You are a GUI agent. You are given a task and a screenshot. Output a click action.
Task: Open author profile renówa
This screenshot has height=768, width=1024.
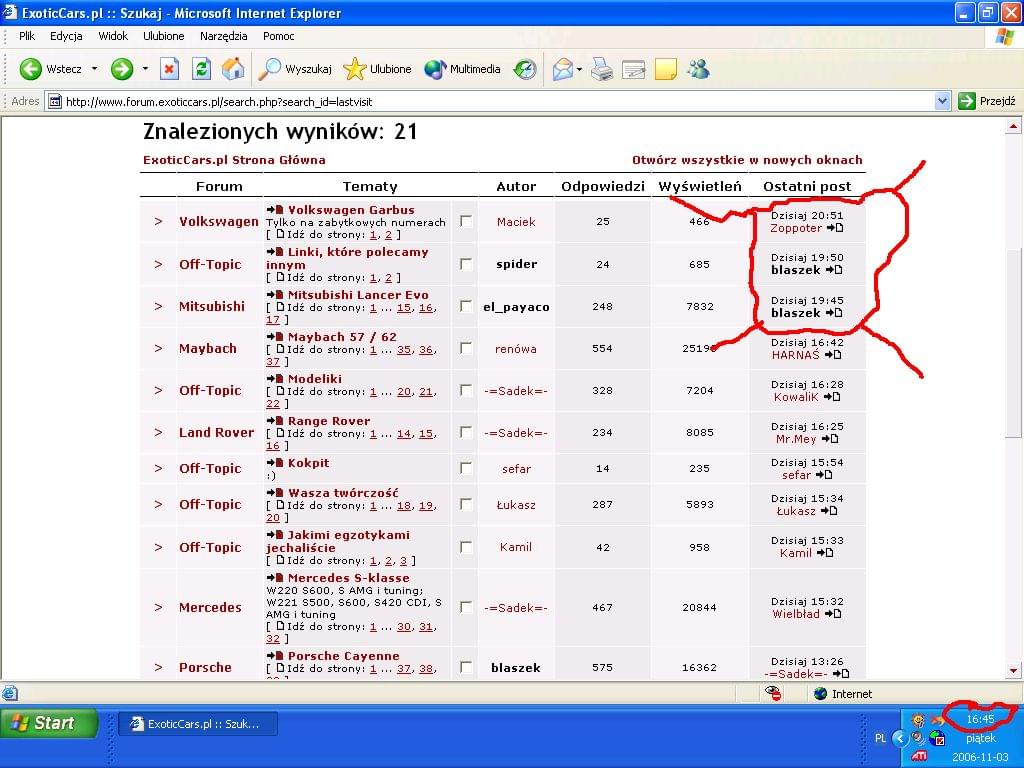515,349
